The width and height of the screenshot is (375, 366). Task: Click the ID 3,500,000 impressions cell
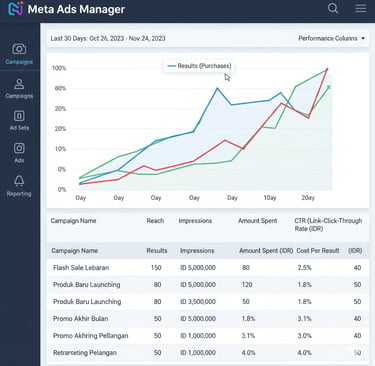[x=198, y=302]
